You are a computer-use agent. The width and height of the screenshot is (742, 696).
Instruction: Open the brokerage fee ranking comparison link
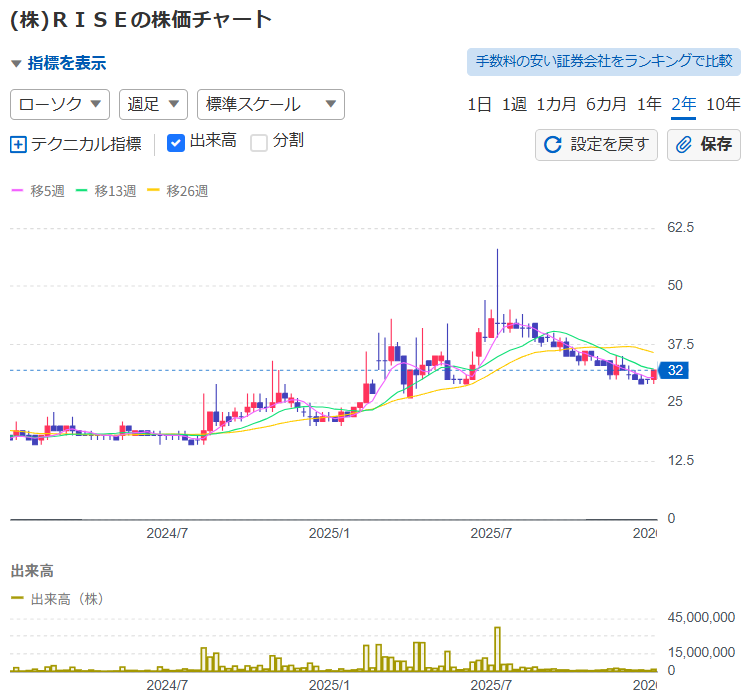(603, 62)
